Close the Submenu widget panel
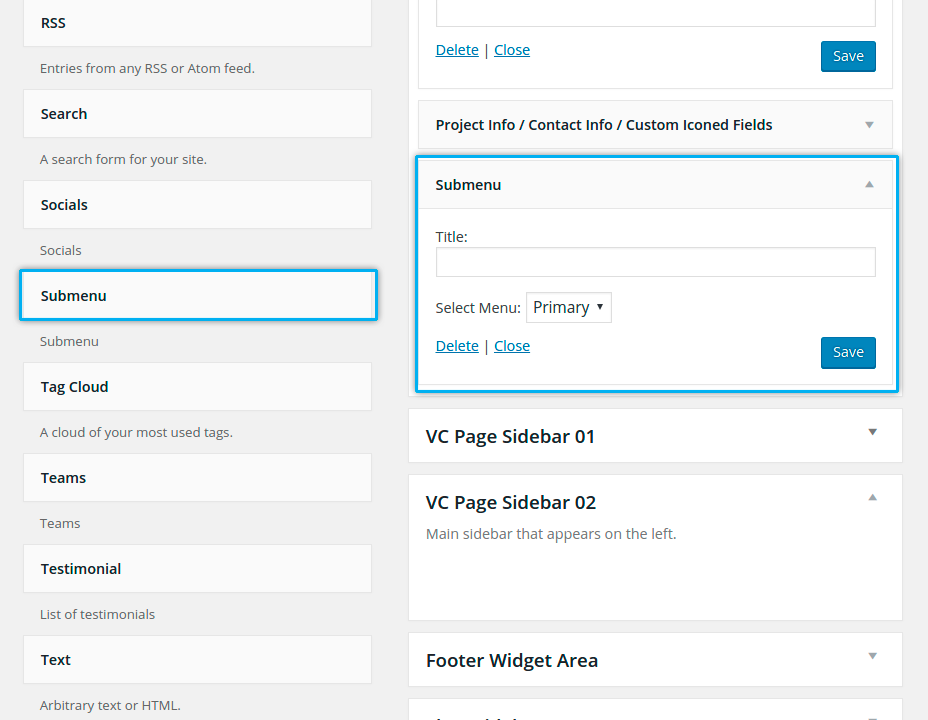The height and width of the screenshot is (720, 928). pyautogui.click(x=512, y=346)
